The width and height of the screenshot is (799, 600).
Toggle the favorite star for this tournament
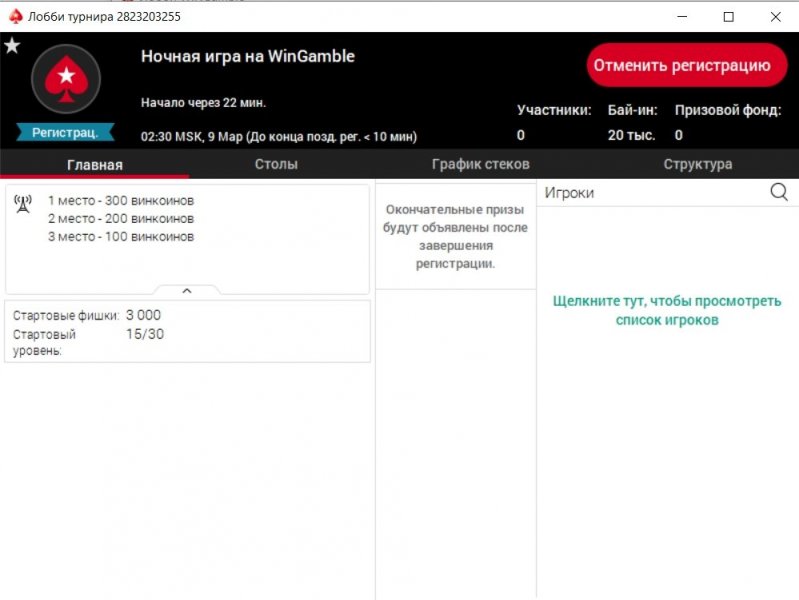click(12, 46)
